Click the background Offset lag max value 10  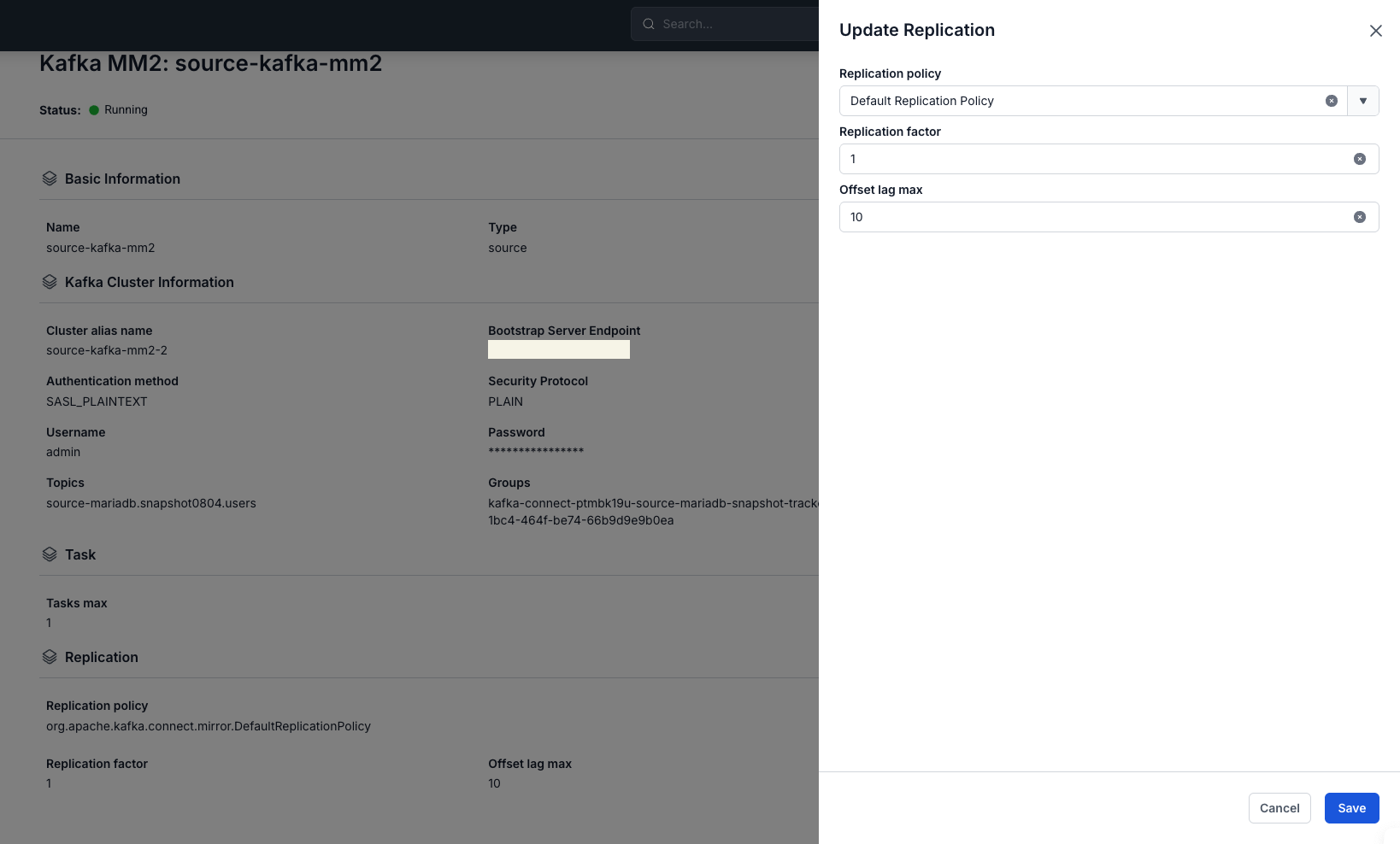[x=494, y=783]
